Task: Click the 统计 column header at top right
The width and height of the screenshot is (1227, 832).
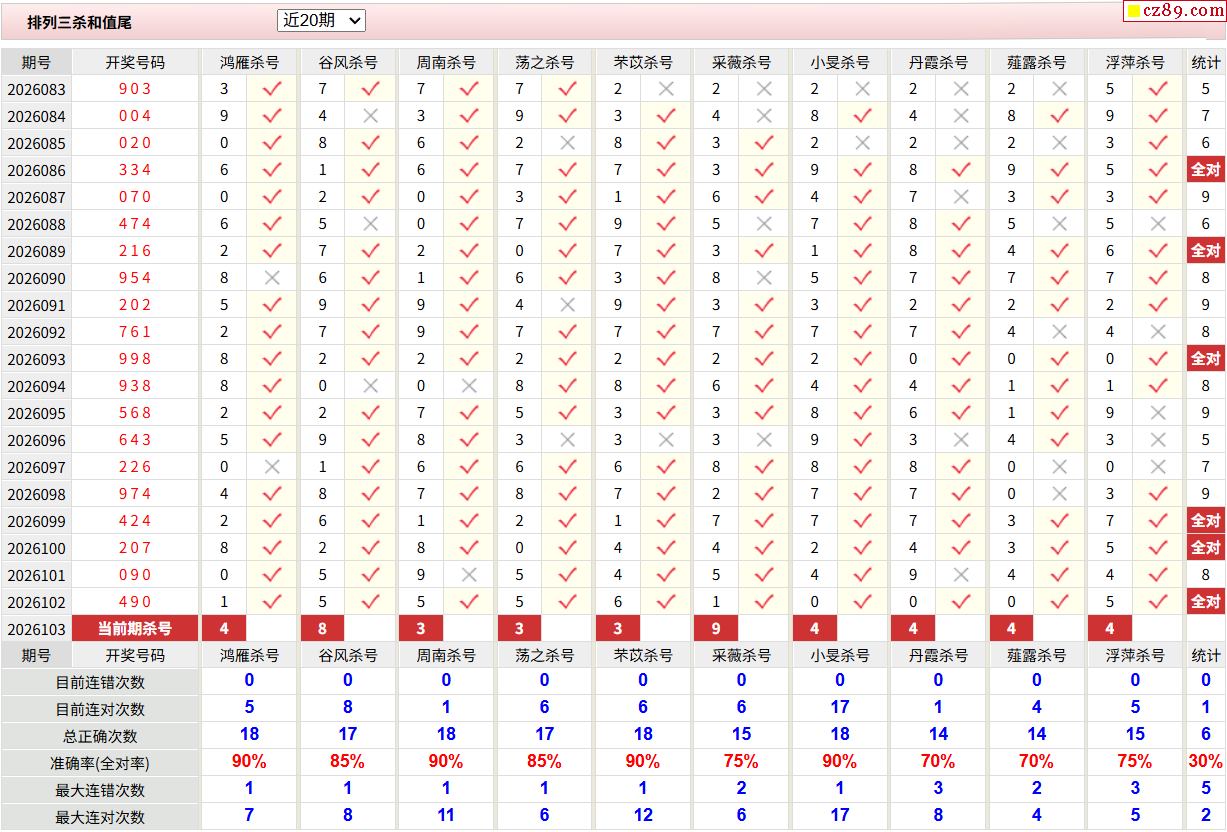Action: pos(1206,62)
